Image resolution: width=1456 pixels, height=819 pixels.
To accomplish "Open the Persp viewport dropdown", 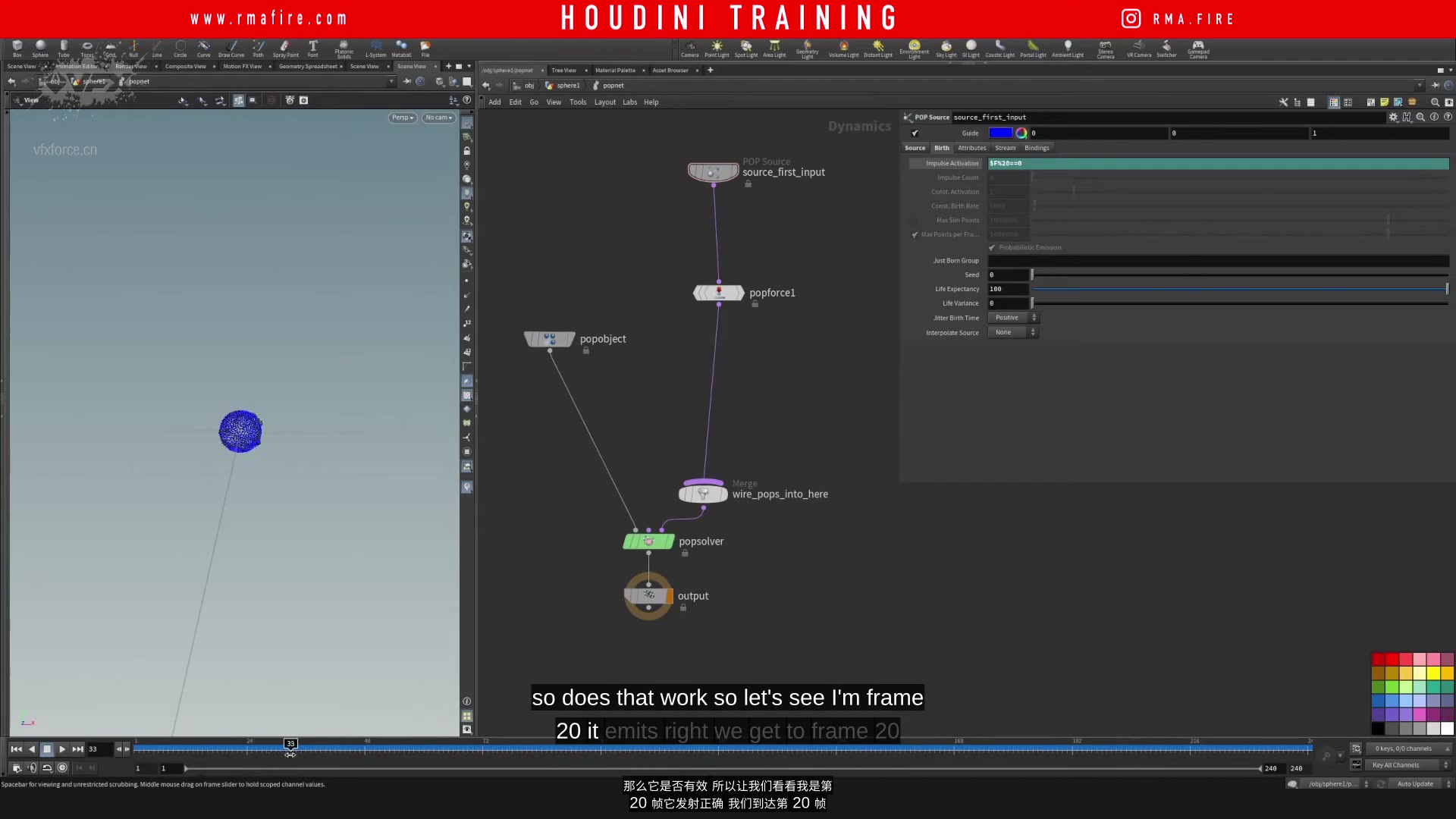I will click(x=403, y=118).
